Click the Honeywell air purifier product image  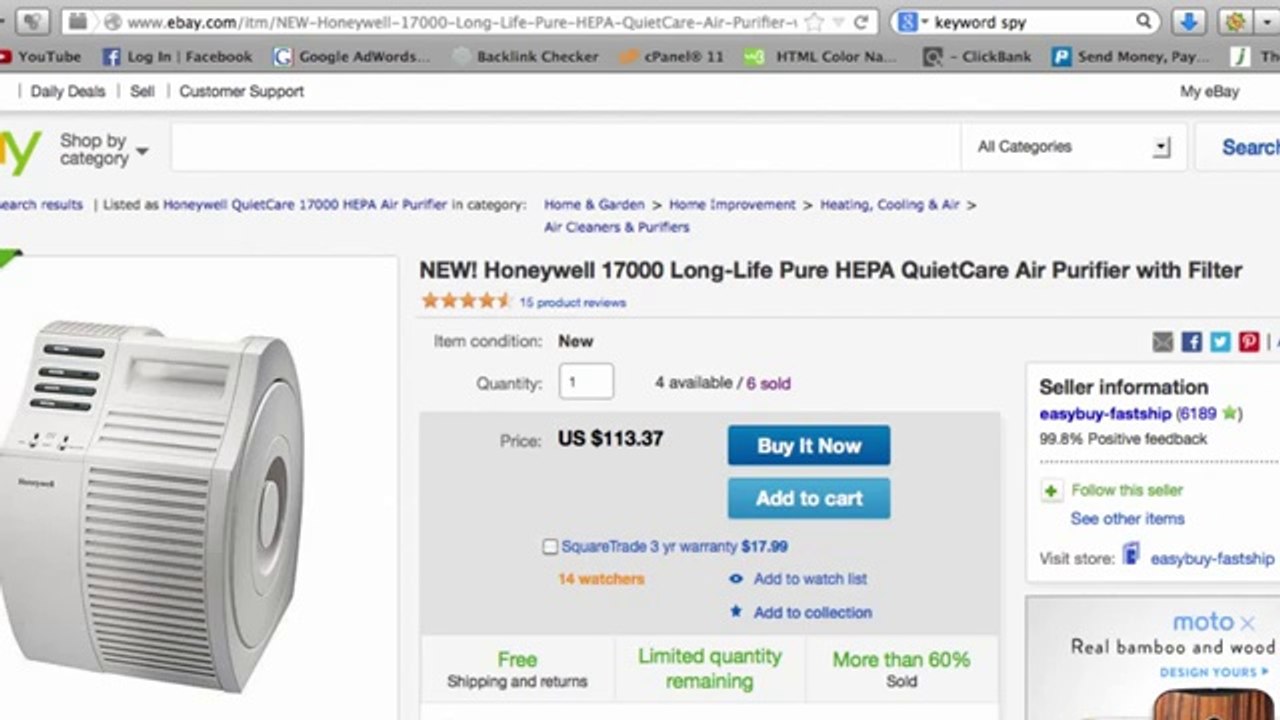pos(150,500)
